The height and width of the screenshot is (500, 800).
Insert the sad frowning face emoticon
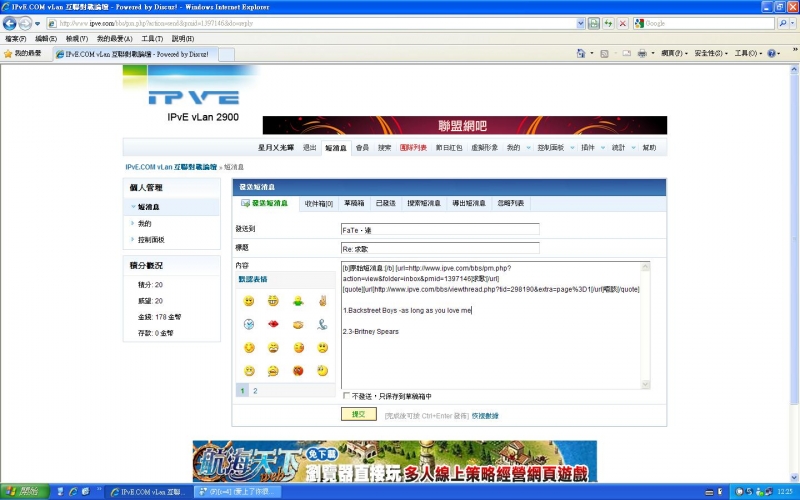click(x=322, y=347)
